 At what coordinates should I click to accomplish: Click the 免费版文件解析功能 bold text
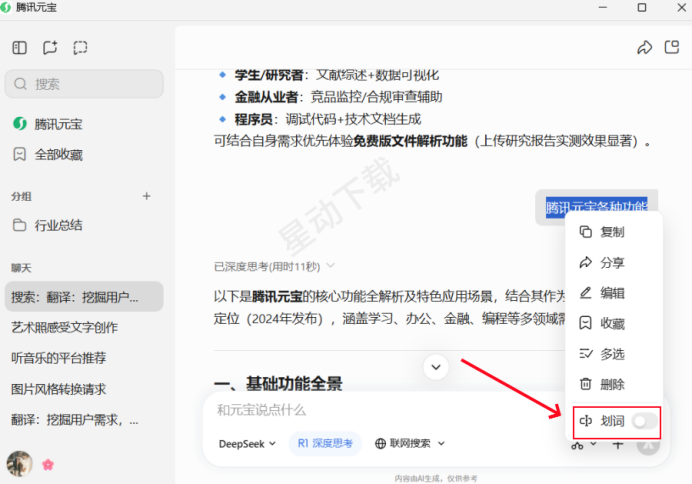click(x=410, y=141)
